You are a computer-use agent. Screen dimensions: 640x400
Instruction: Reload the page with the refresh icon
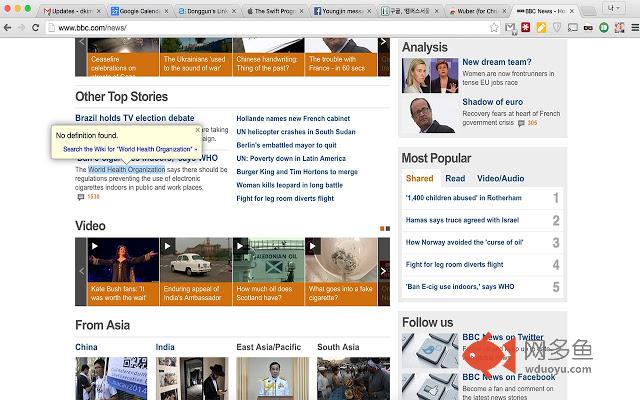pyautogui.click(x=37, y=27)
